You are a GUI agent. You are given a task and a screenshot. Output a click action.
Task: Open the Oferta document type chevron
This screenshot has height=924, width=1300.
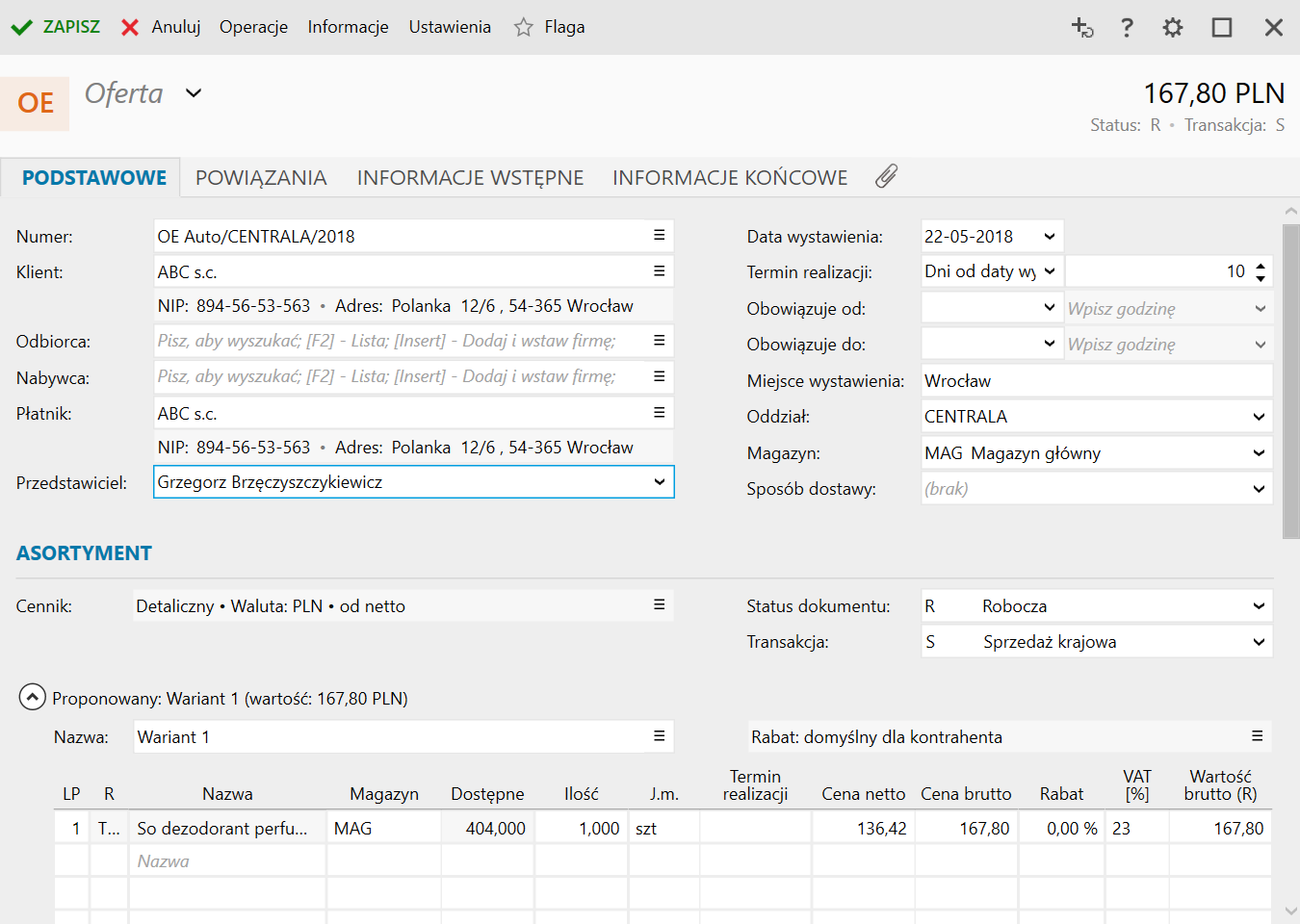tap(194, 93)
